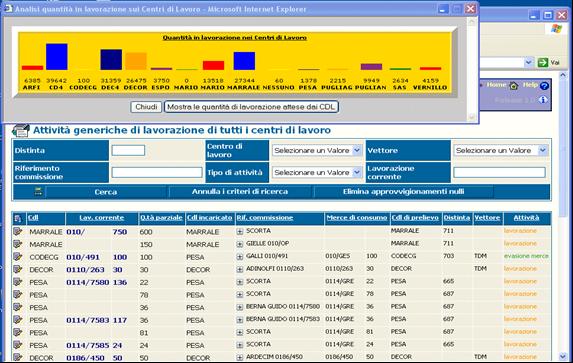The width and height of the screenshot is (573, 363).
Task: Click the popup scrollbar up arrow
Action: point(471,22)
